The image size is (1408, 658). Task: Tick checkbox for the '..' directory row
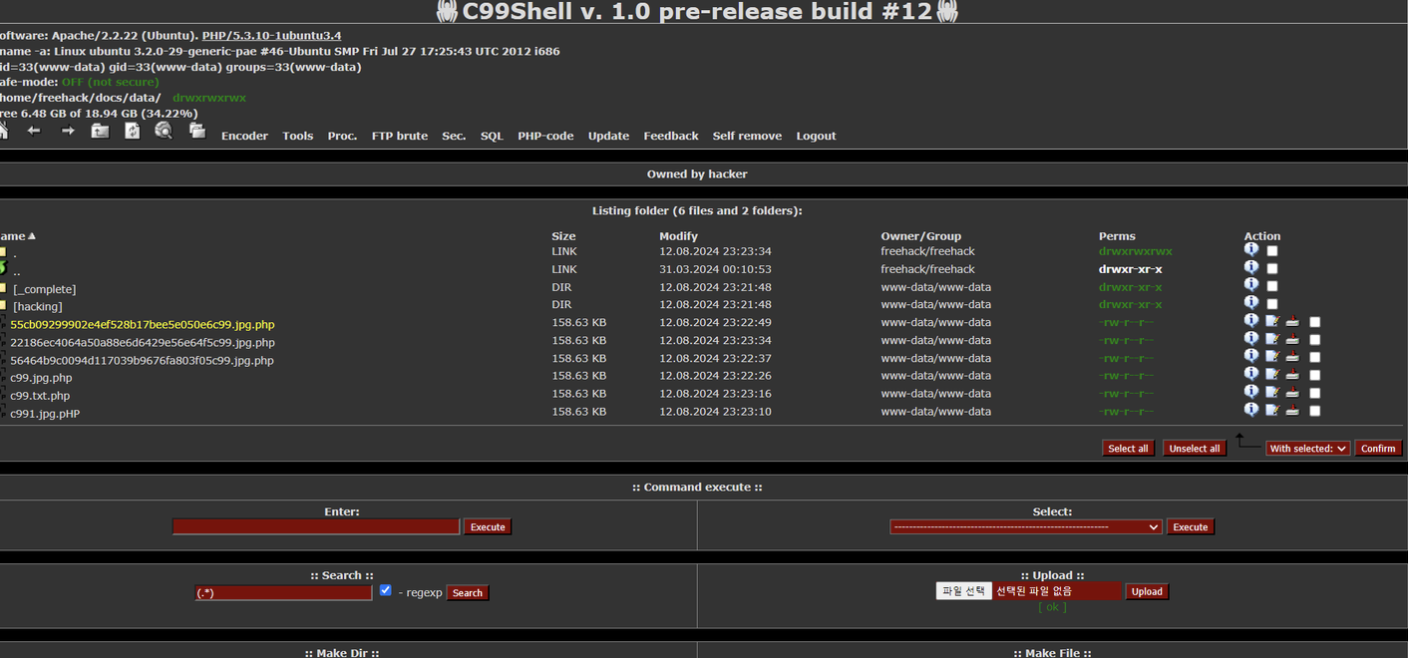(x=1272, y=269)
